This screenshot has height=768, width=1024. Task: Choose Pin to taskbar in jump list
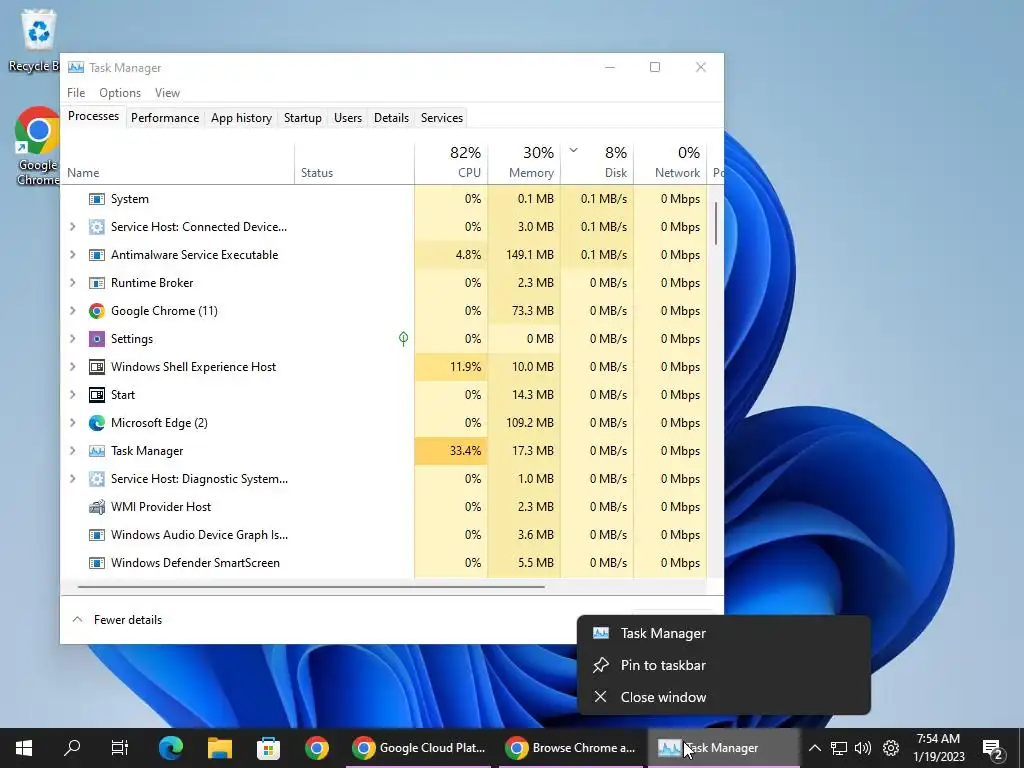tap(724, 665)
